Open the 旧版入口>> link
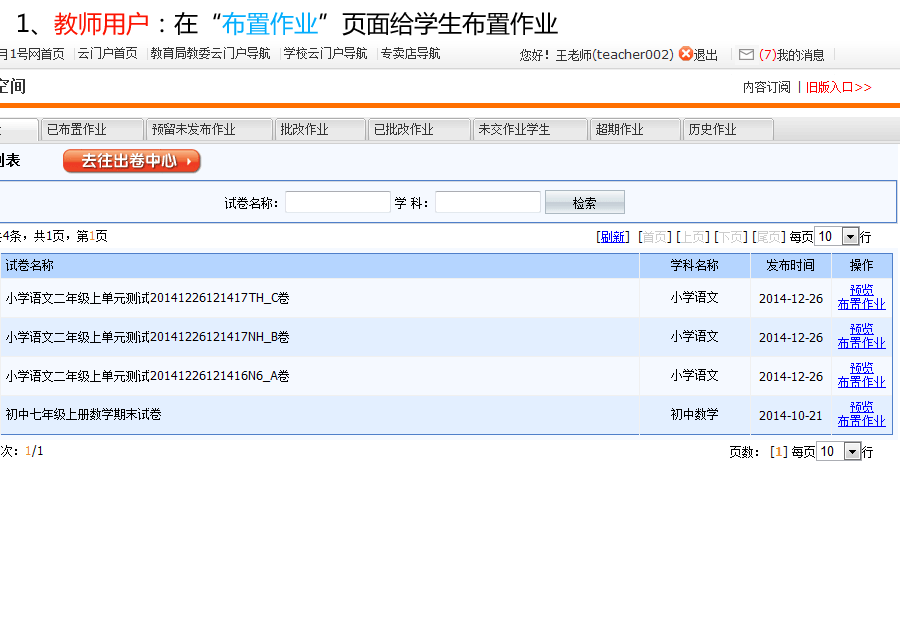900x635 pixels. tap(839, 87)
